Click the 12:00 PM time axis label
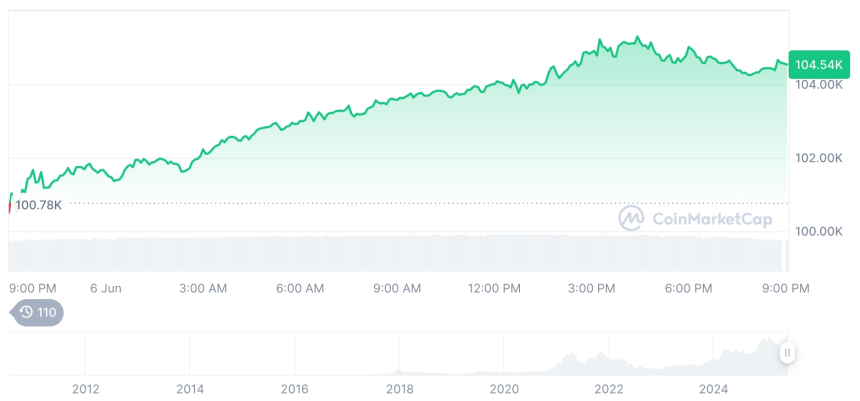 click(x=495, y=288)
